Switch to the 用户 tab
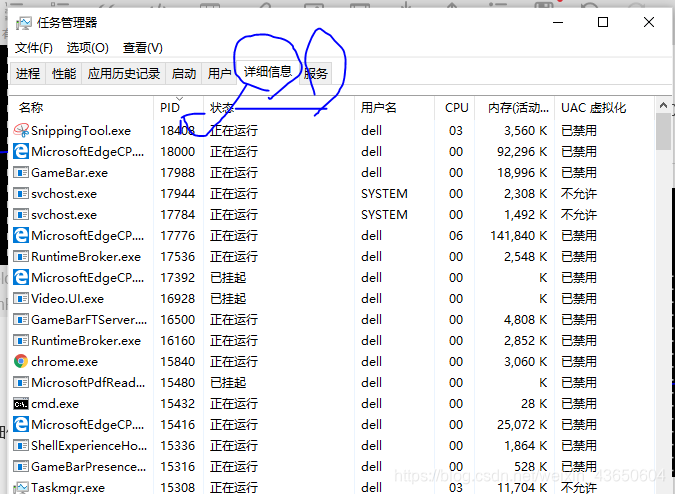 220,74
